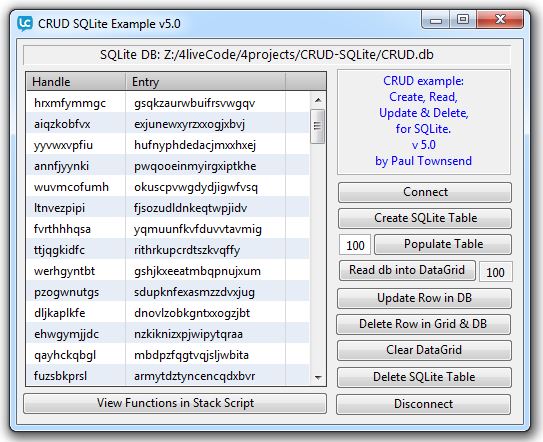Screen dimensions: 543x442
Task: Maximize the CRUD SQLite Example window
Action: (x=463, y=19)
